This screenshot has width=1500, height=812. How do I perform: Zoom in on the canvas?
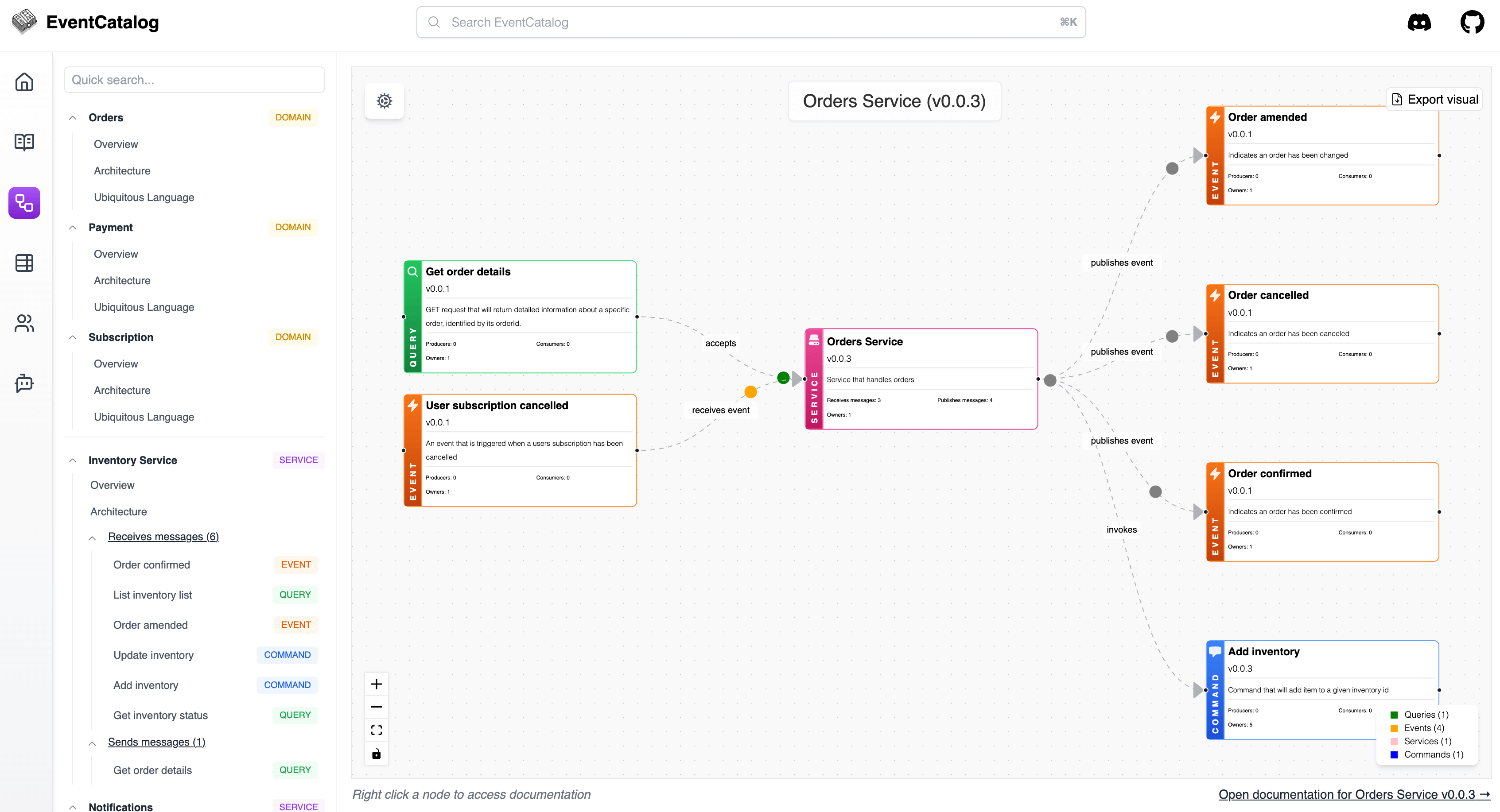tap(376, 684)
